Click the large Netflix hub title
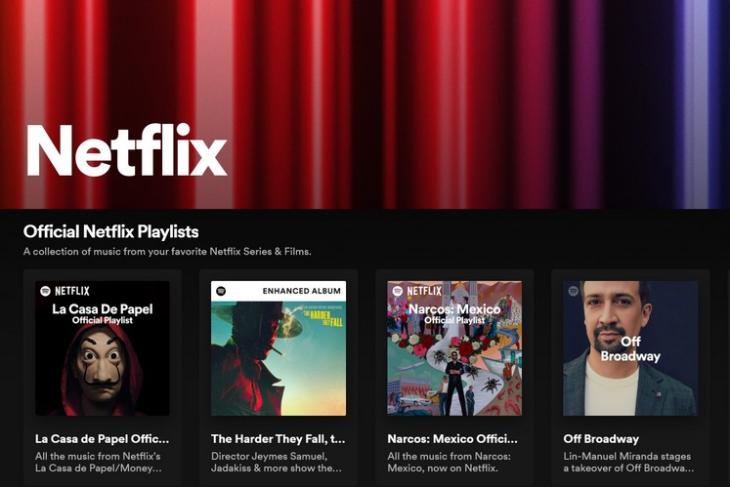730x487 pixels. [x=127, y=150]
